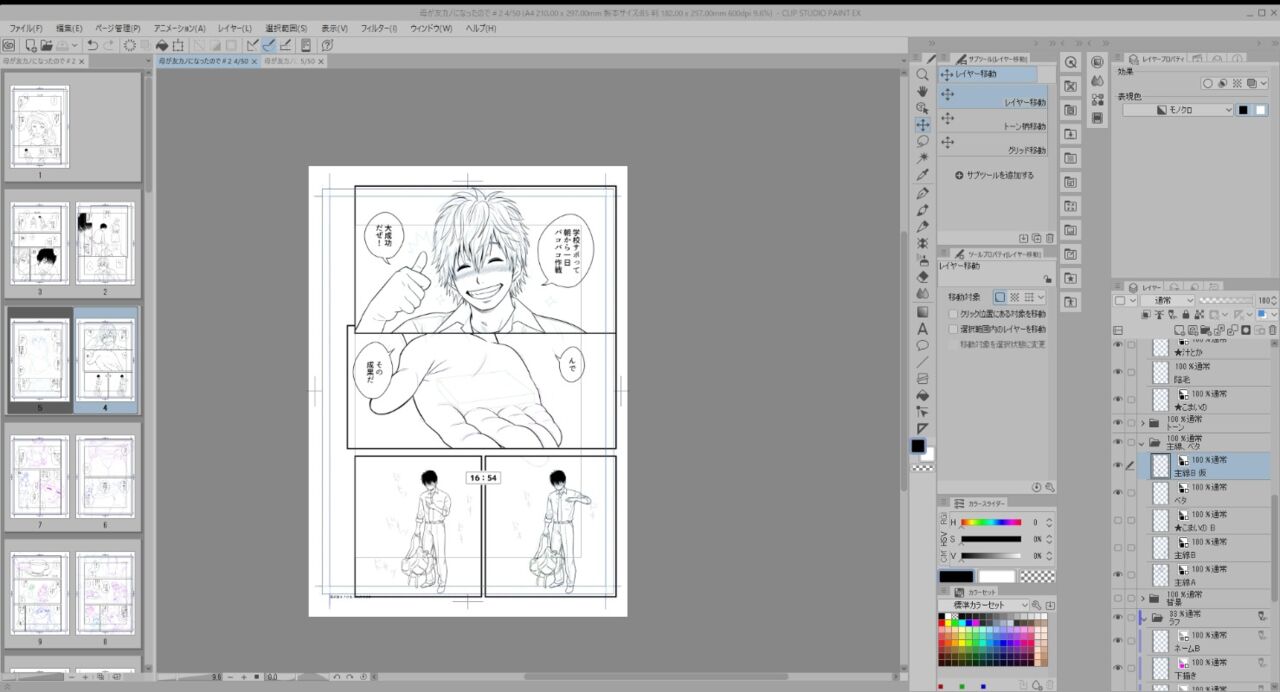Viewport: 1280px width, 692px height.
Task: Click the H hue slider bar
Action: click(991, 522)
